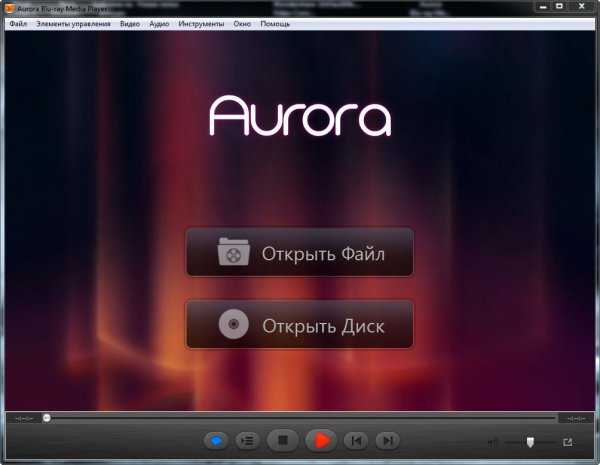Show the playlist with the list icon

pyautogui.click(x=248, y=441)
